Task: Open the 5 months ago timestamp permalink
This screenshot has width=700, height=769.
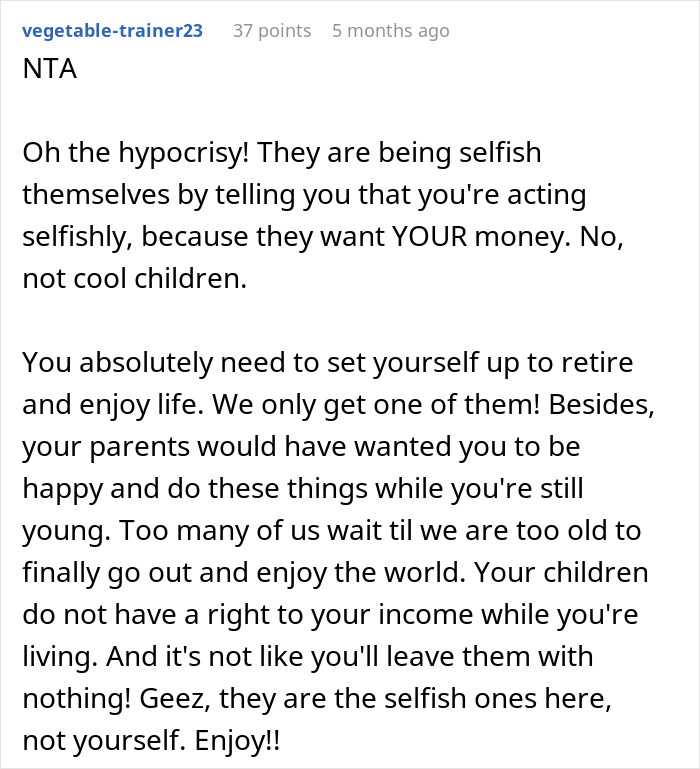Action: pyautogui.click(x=390, y=31)
